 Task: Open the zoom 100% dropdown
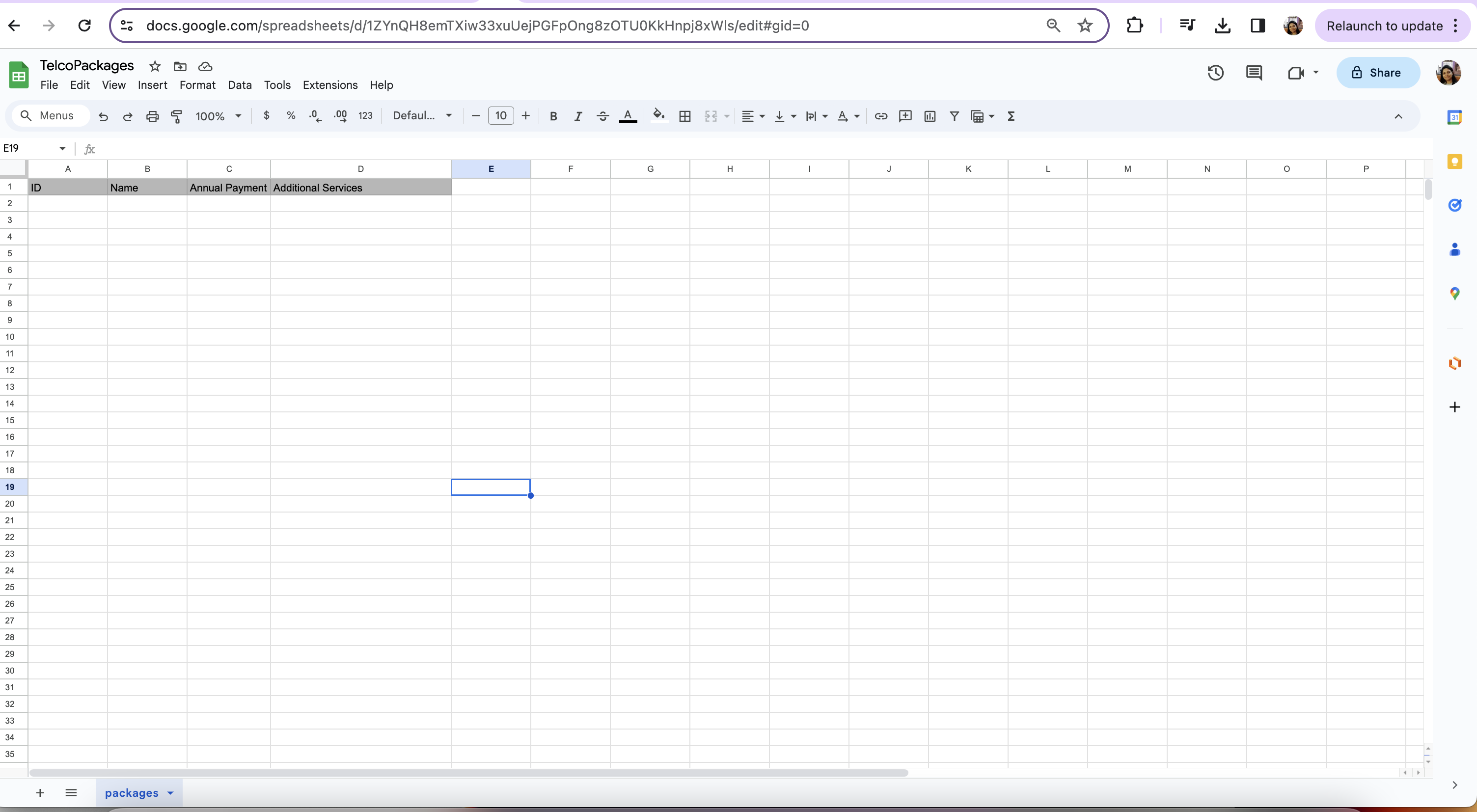(218, 116)
